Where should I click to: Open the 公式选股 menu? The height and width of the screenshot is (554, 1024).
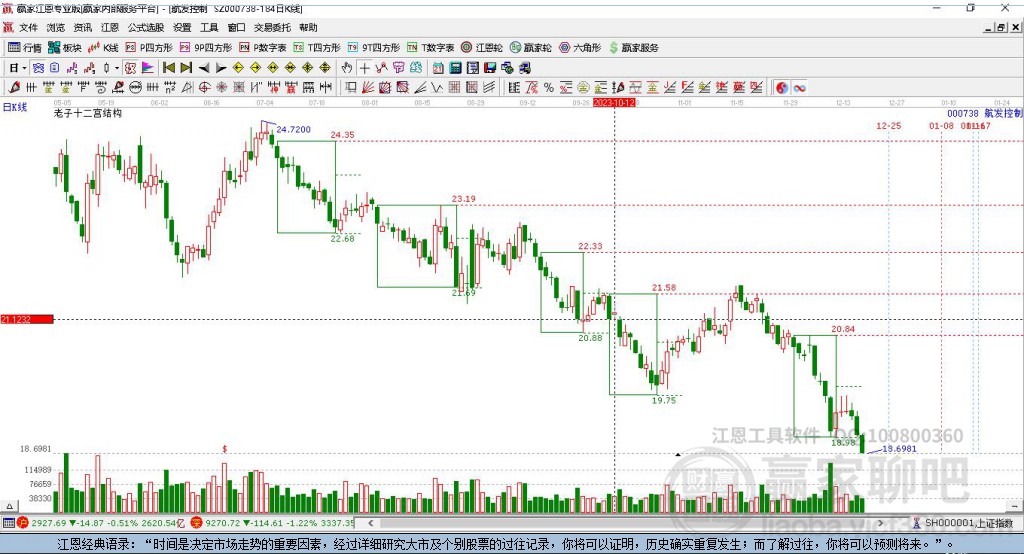pos(146,27)
